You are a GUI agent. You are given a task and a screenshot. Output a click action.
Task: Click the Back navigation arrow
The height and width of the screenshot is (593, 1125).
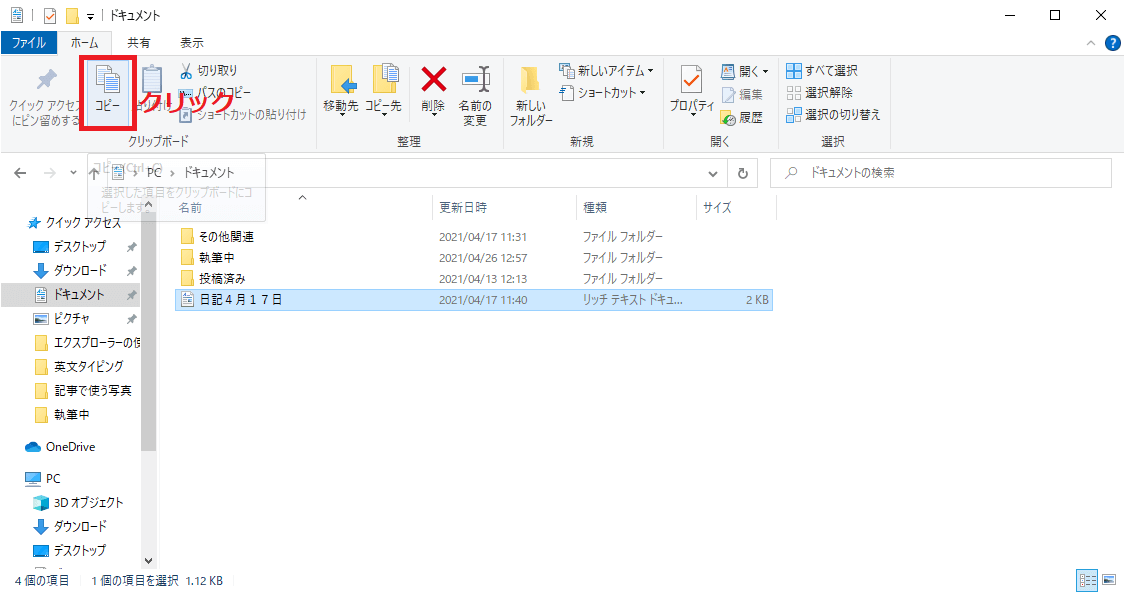point(20,173)
